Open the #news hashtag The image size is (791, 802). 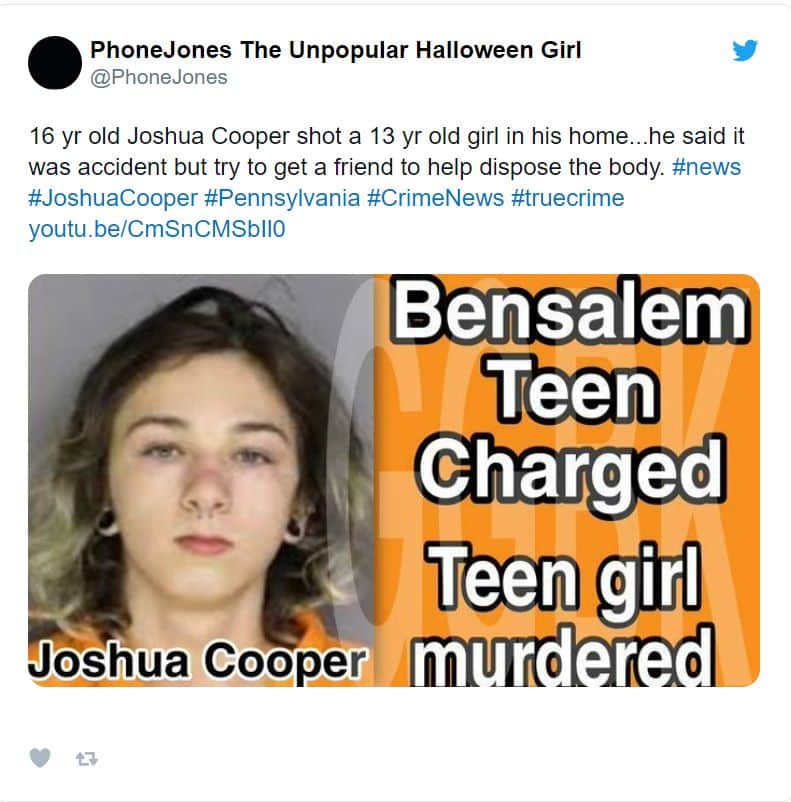point(706,167)
